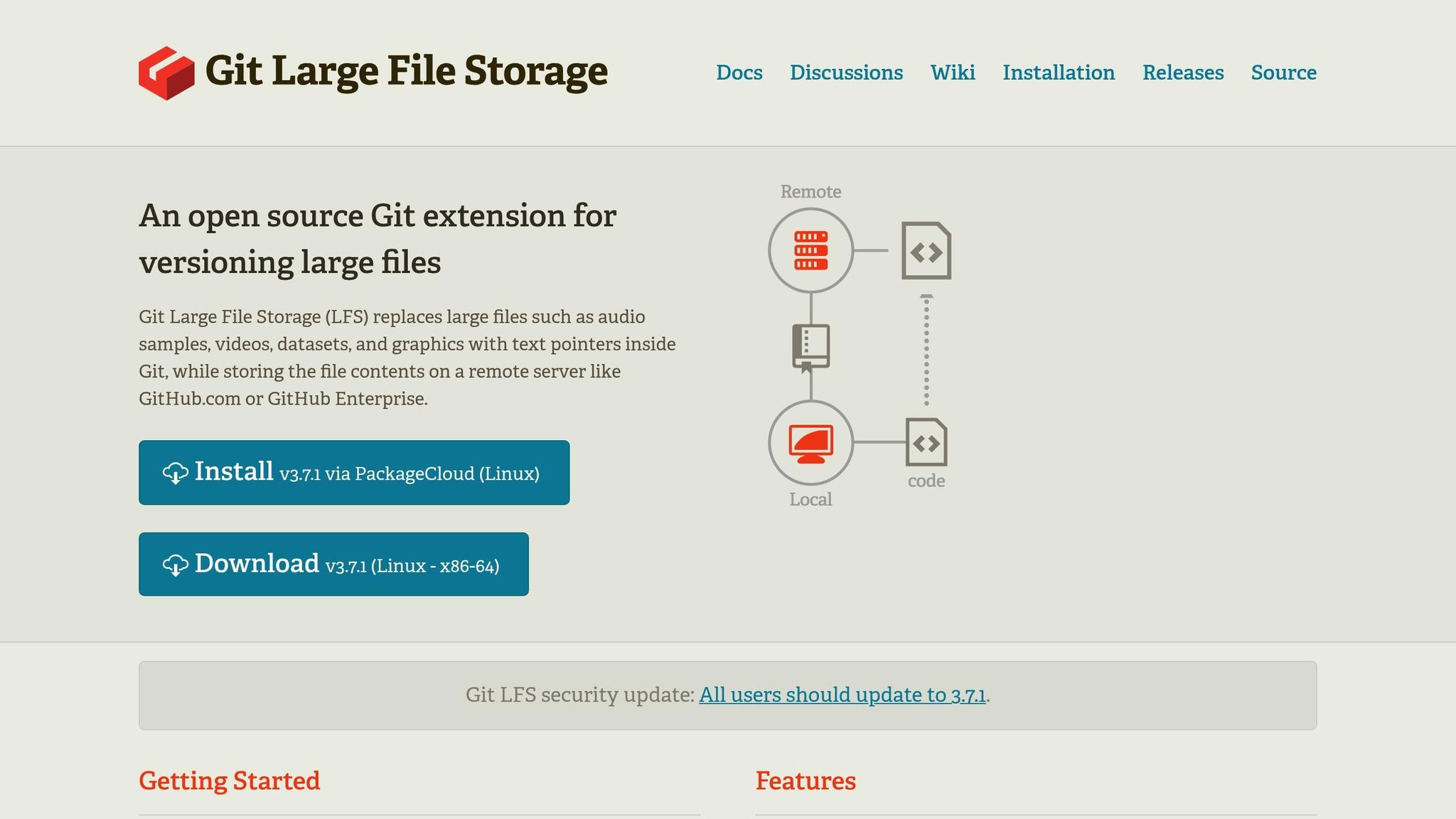The width and height of the screenshot is (1456, 819).
Task: Click the cloud download icon on Install button
Action: (x=174, y=471)
